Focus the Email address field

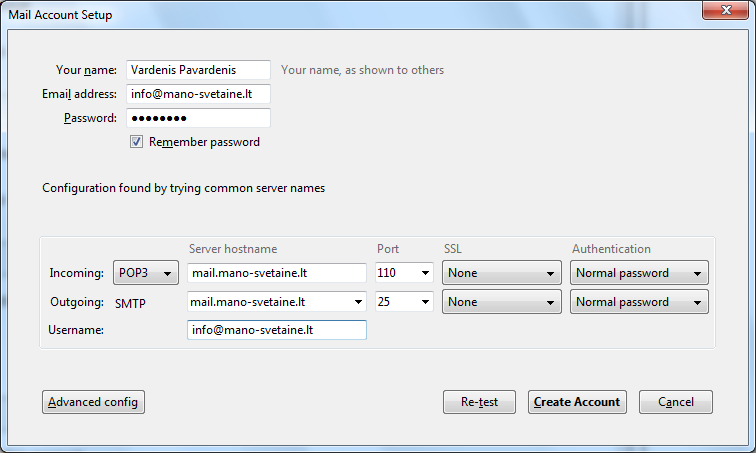click(x=198, y=94)
